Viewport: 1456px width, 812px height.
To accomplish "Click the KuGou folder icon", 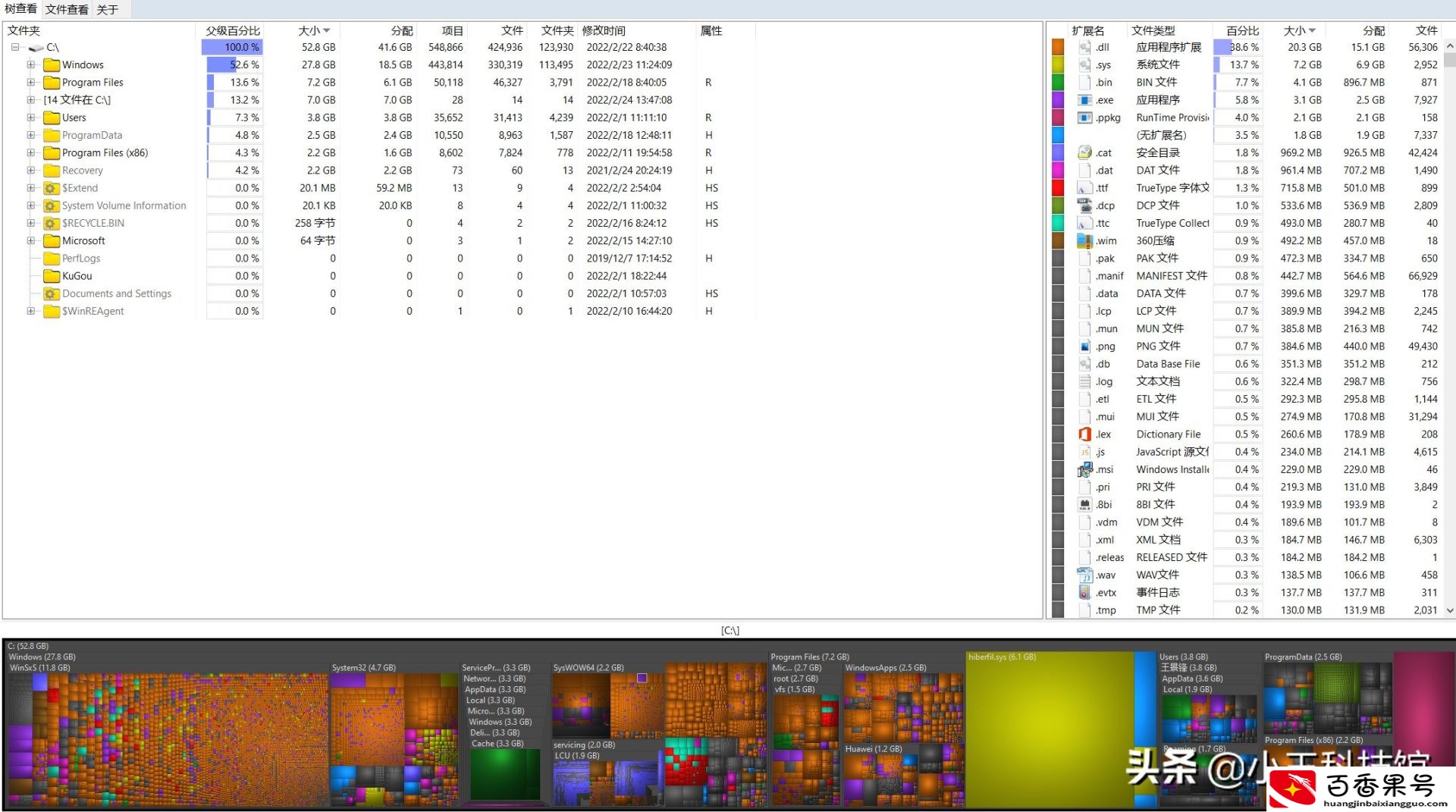I will pos(52,276).
